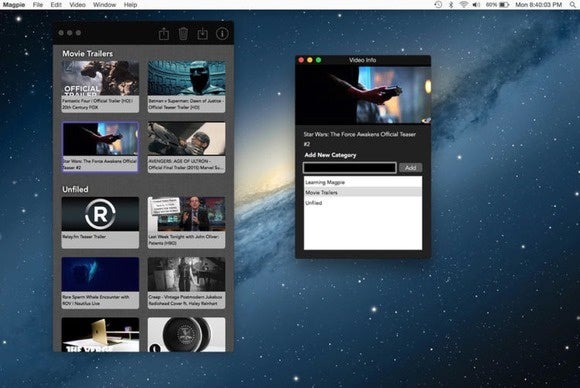This screenshot has height=388, width=580.
Task: Click the Wi-Fi icon in menu bar
Action: [x=463, y=4]
